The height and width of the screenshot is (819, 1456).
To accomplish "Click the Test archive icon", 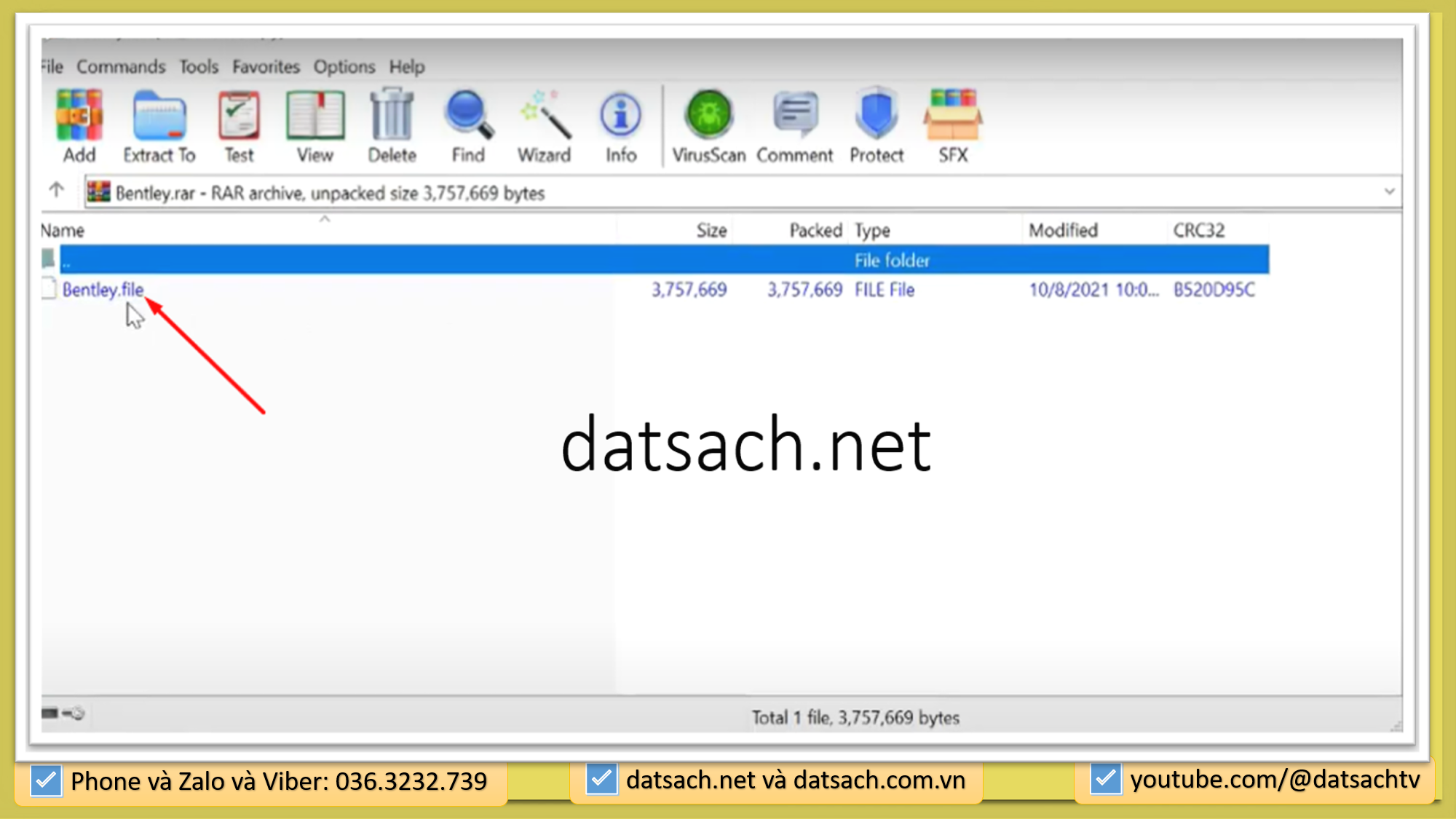I will (x=239, y=115).
